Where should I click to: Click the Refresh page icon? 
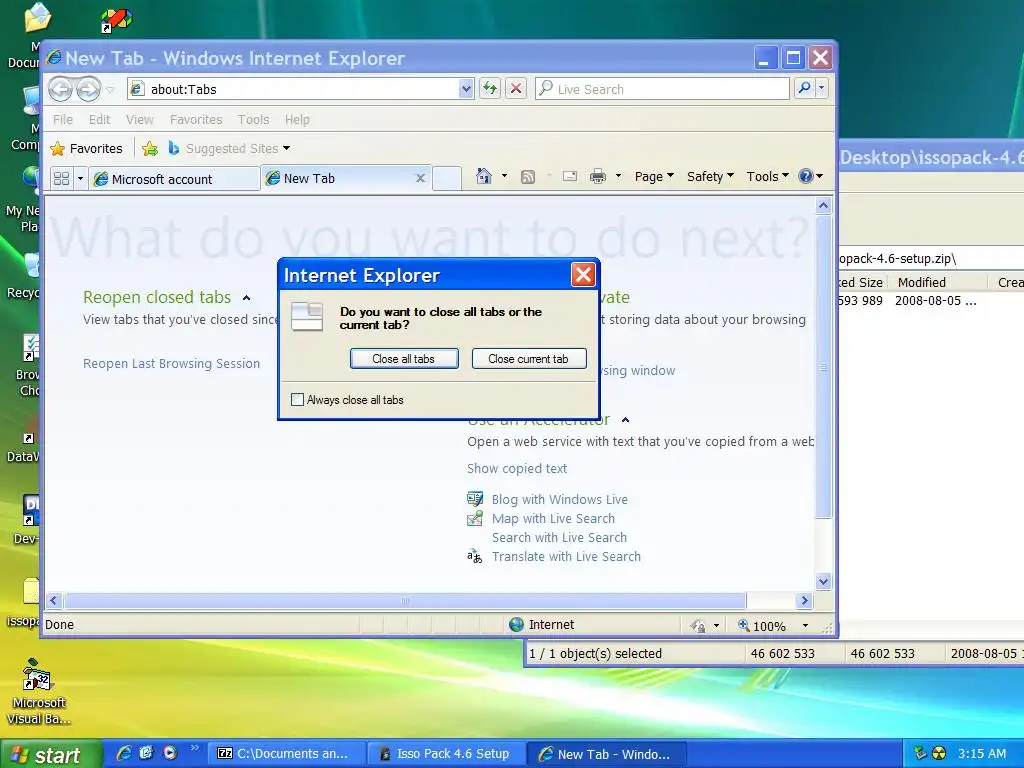click(490, 89)
